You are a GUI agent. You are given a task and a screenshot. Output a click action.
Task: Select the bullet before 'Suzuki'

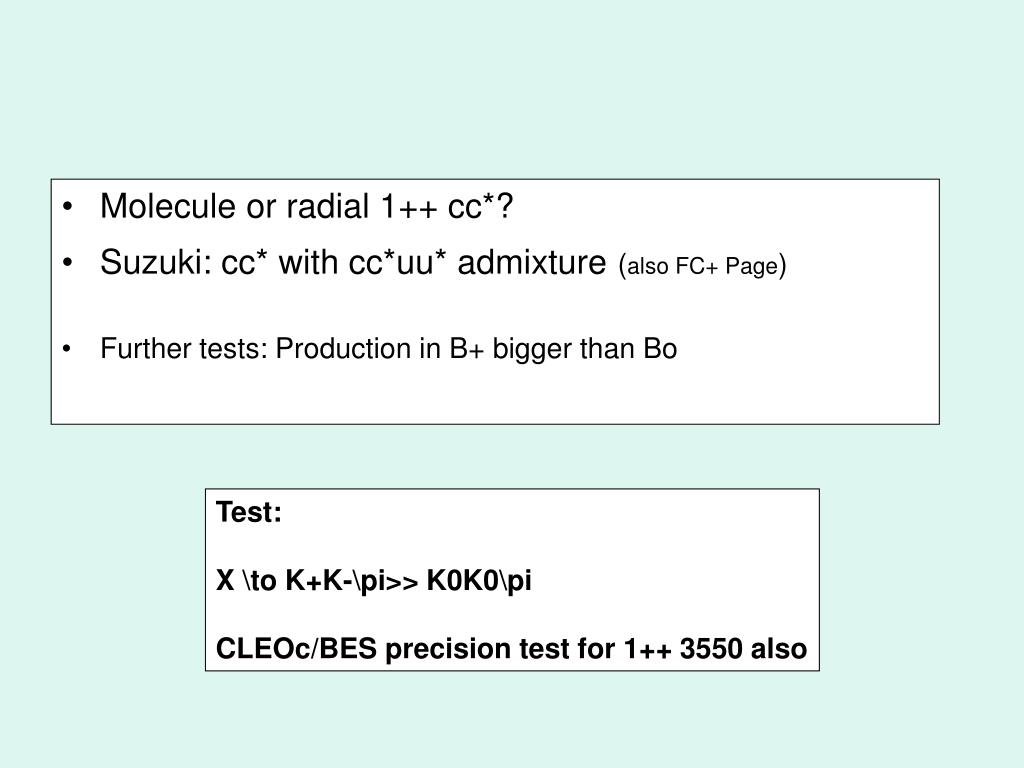(67, 263)
